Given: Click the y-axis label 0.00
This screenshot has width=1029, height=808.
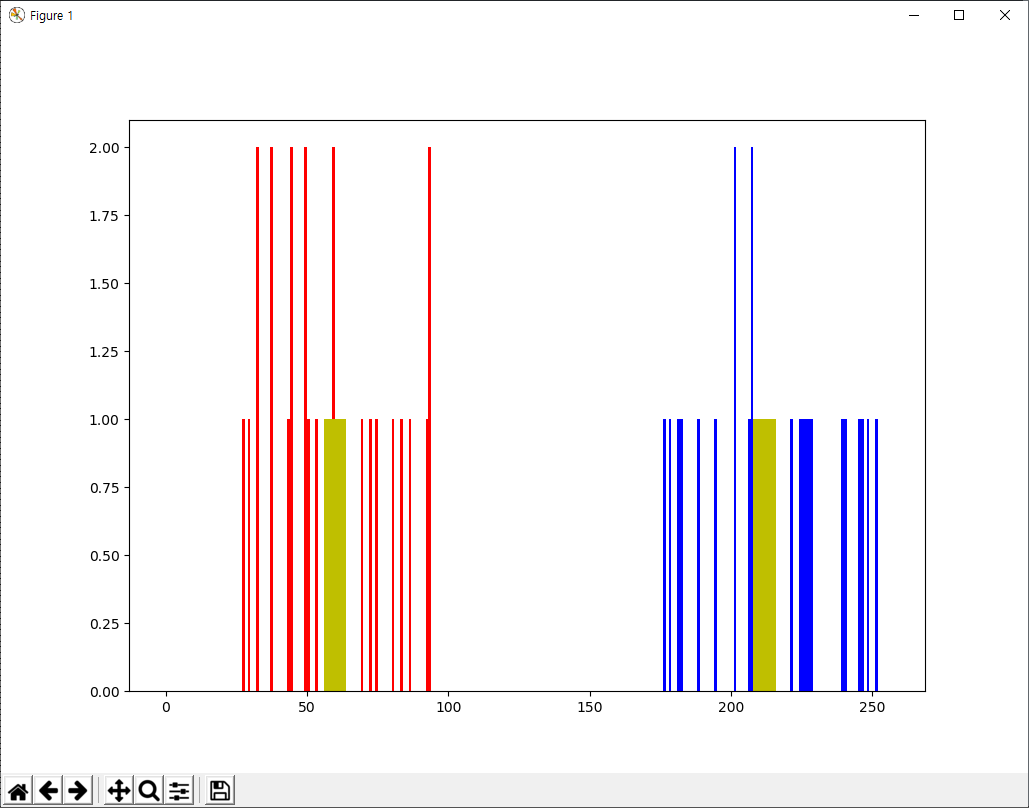Looking at the screenshot, I should (x=104, y=692).
